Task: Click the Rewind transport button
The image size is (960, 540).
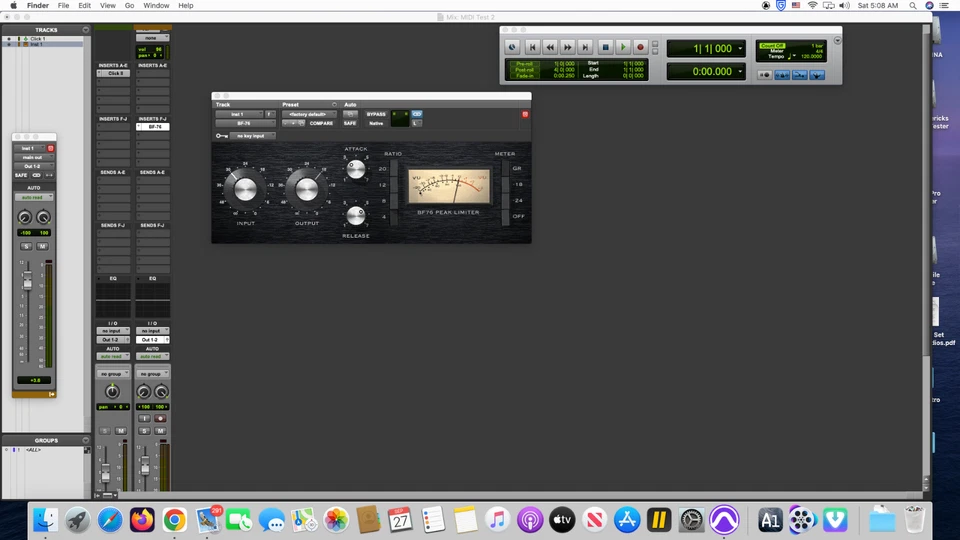Action: (x=550, y=47)
